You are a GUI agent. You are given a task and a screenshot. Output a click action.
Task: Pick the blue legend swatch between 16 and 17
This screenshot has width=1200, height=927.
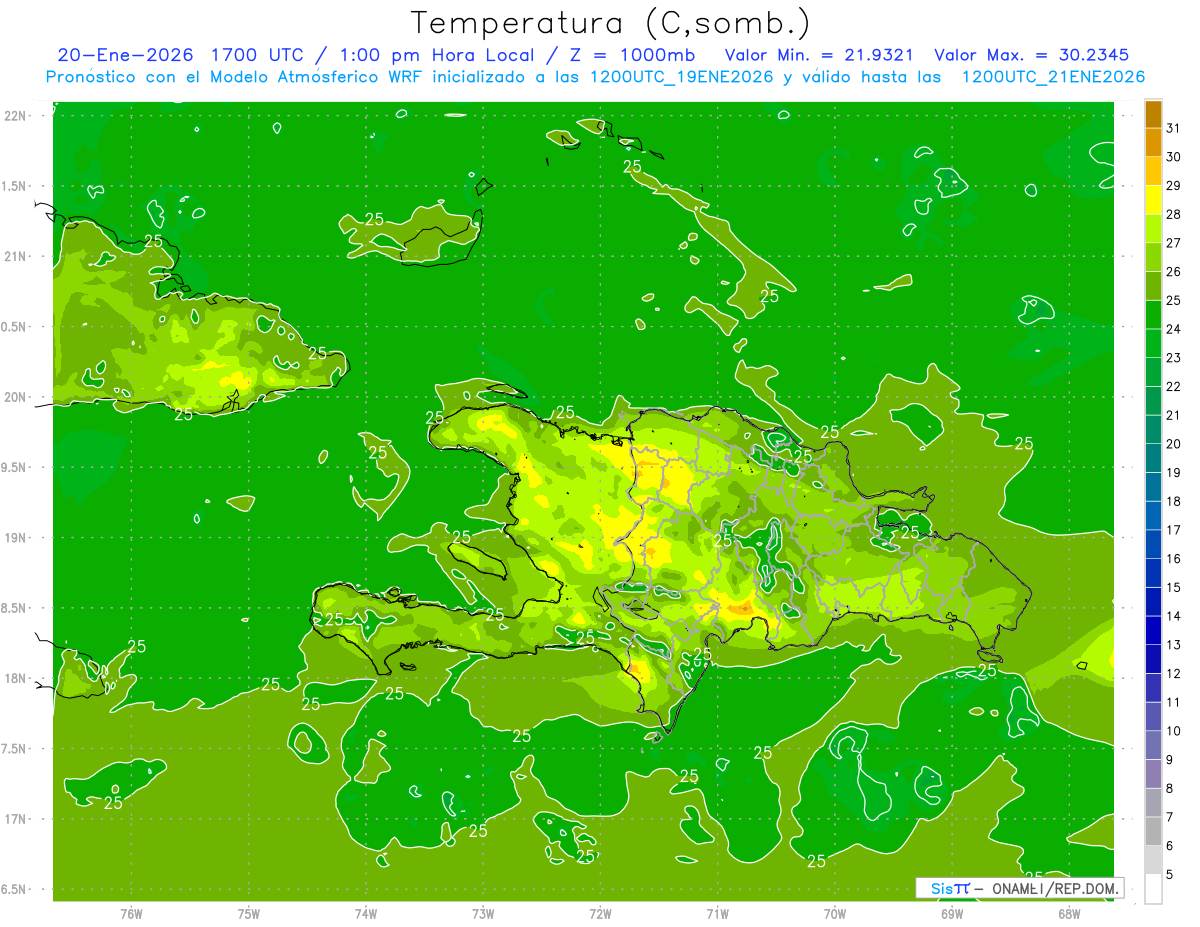[x=1153, y=545]
